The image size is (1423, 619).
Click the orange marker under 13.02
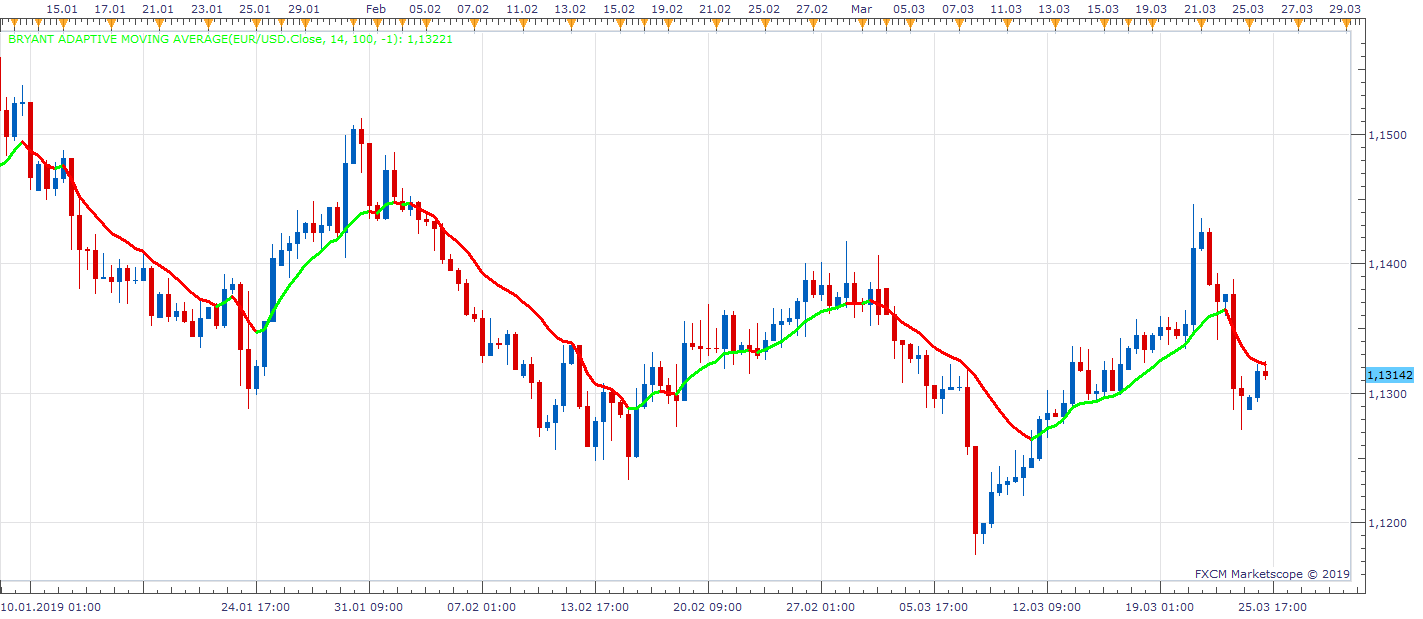pos(570,23)
